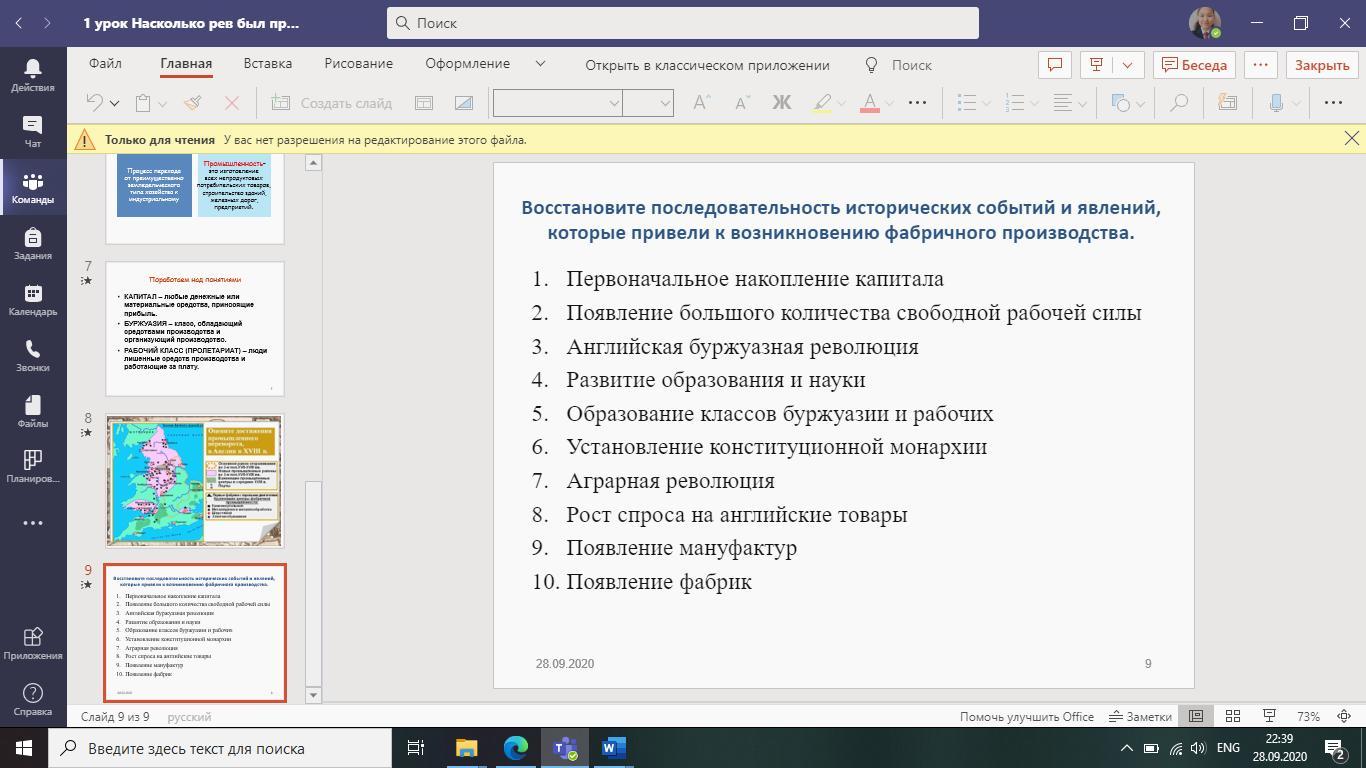Open the comments pane icon
This screenshot has height=768, width=1366.
click(x=1054, y=65)
